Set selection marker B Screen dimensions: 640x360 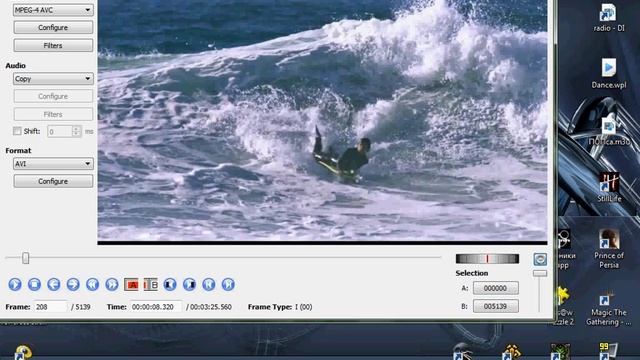pyautogui.click(x=151, y=284)
